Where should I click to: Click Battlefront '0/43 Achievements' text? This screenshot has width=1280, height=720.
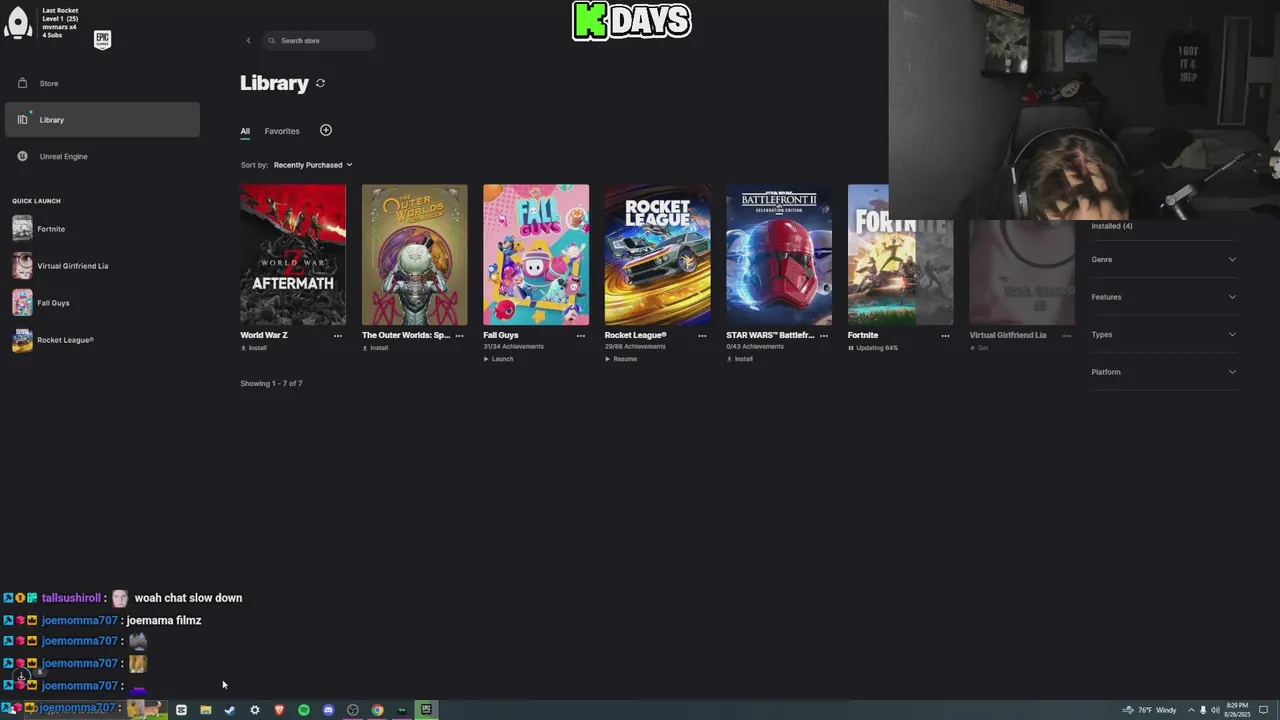pos(755,347)
